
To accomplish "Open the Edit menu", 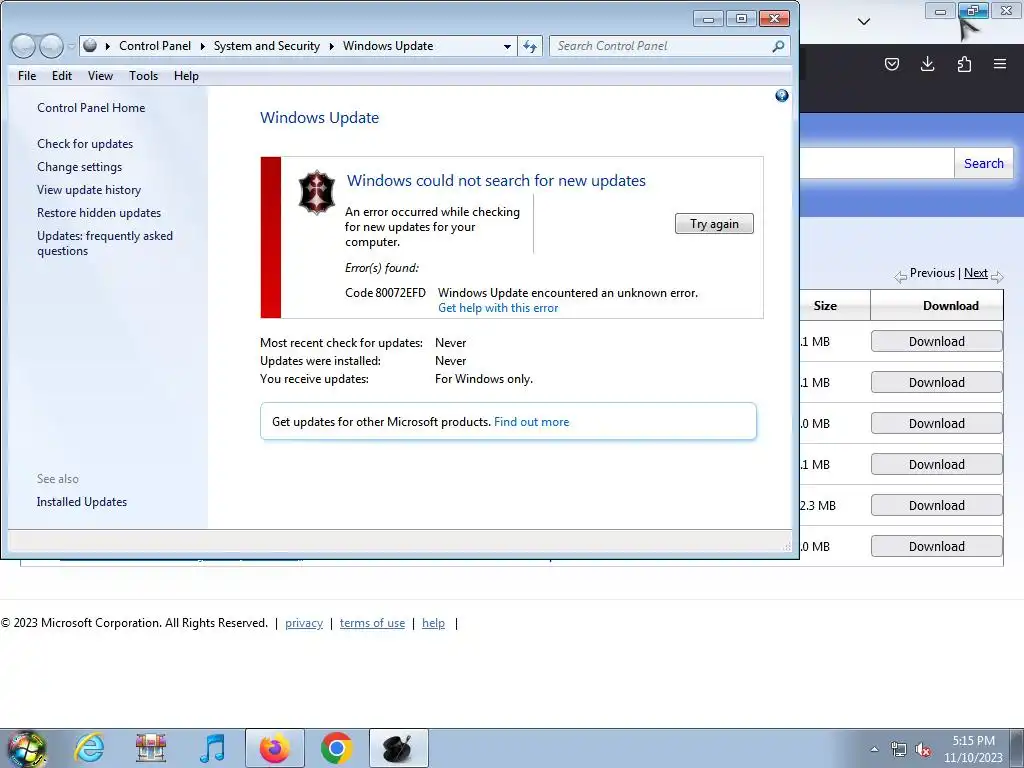I will coord(62,76).
